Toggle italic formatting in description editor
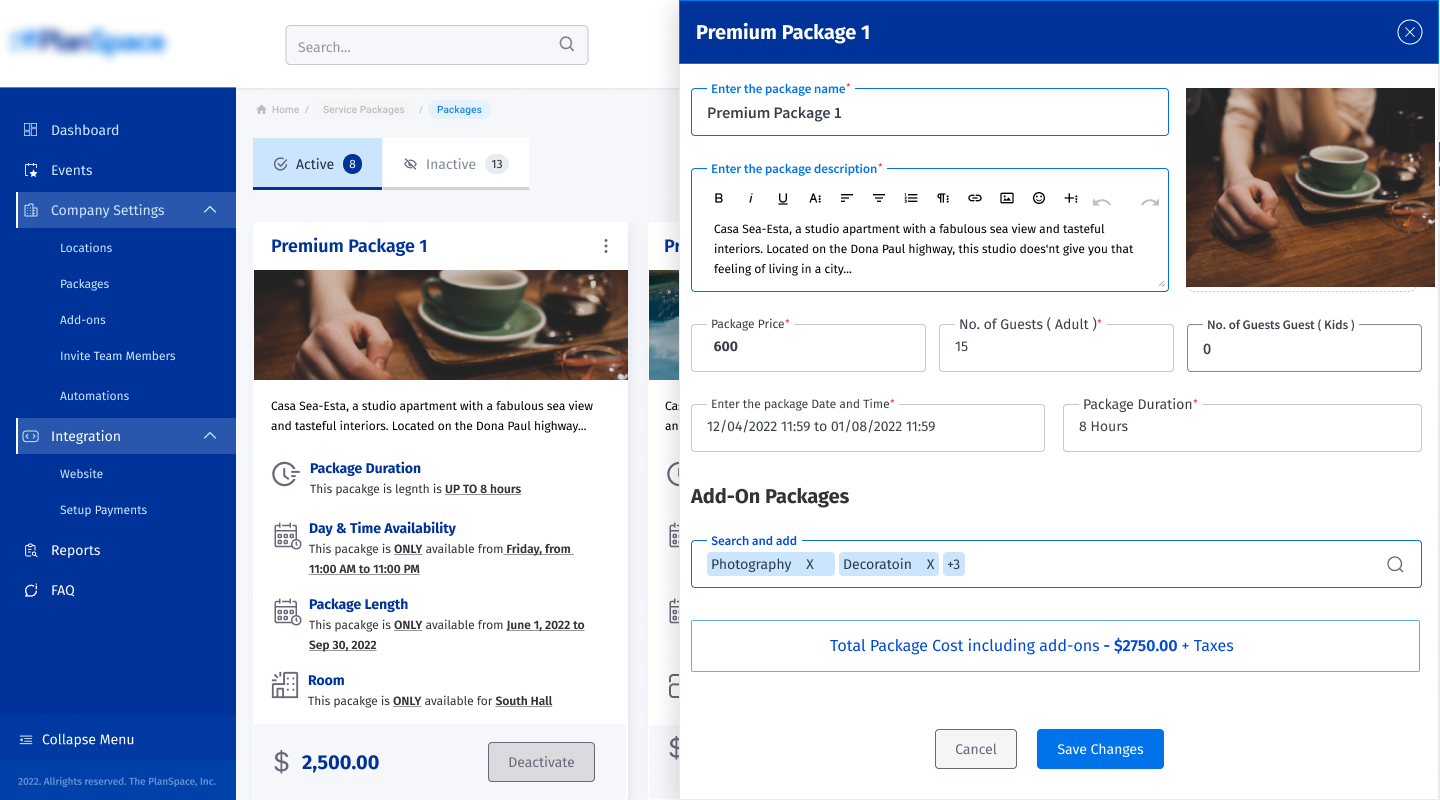1440x800 pixels. (x=751, y=198)
